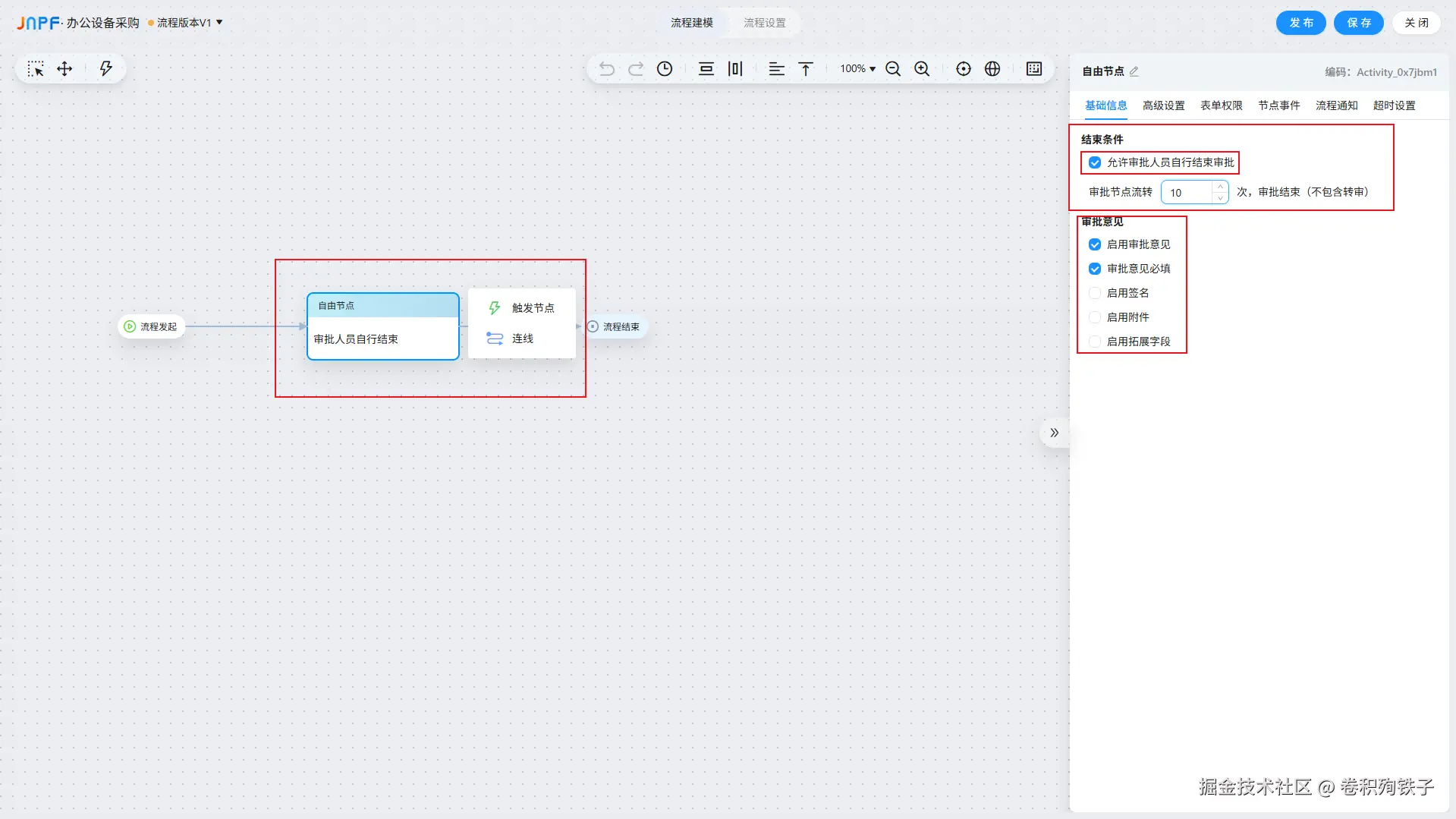Viewport: 1456px width, 819px height.
Task: Click the lightning trigger tool icon
Action: [x=105, y=69]
